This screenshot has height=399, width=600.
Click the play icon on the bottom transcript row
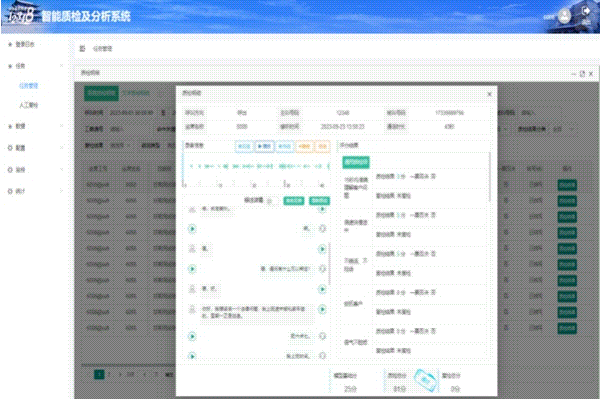click(x=192, y=356)
